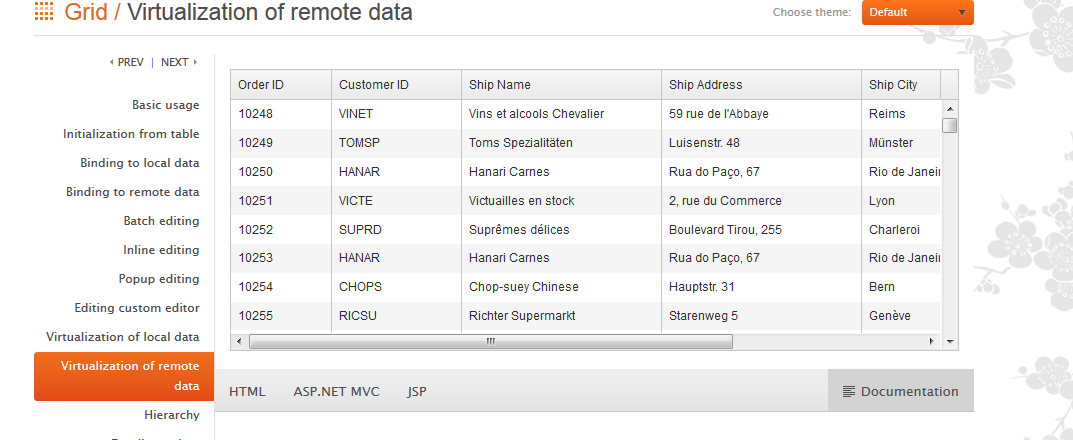Navigate to Hierarchy example
Viewport: 1073px width, 440px height.
[x=171, y=415]
